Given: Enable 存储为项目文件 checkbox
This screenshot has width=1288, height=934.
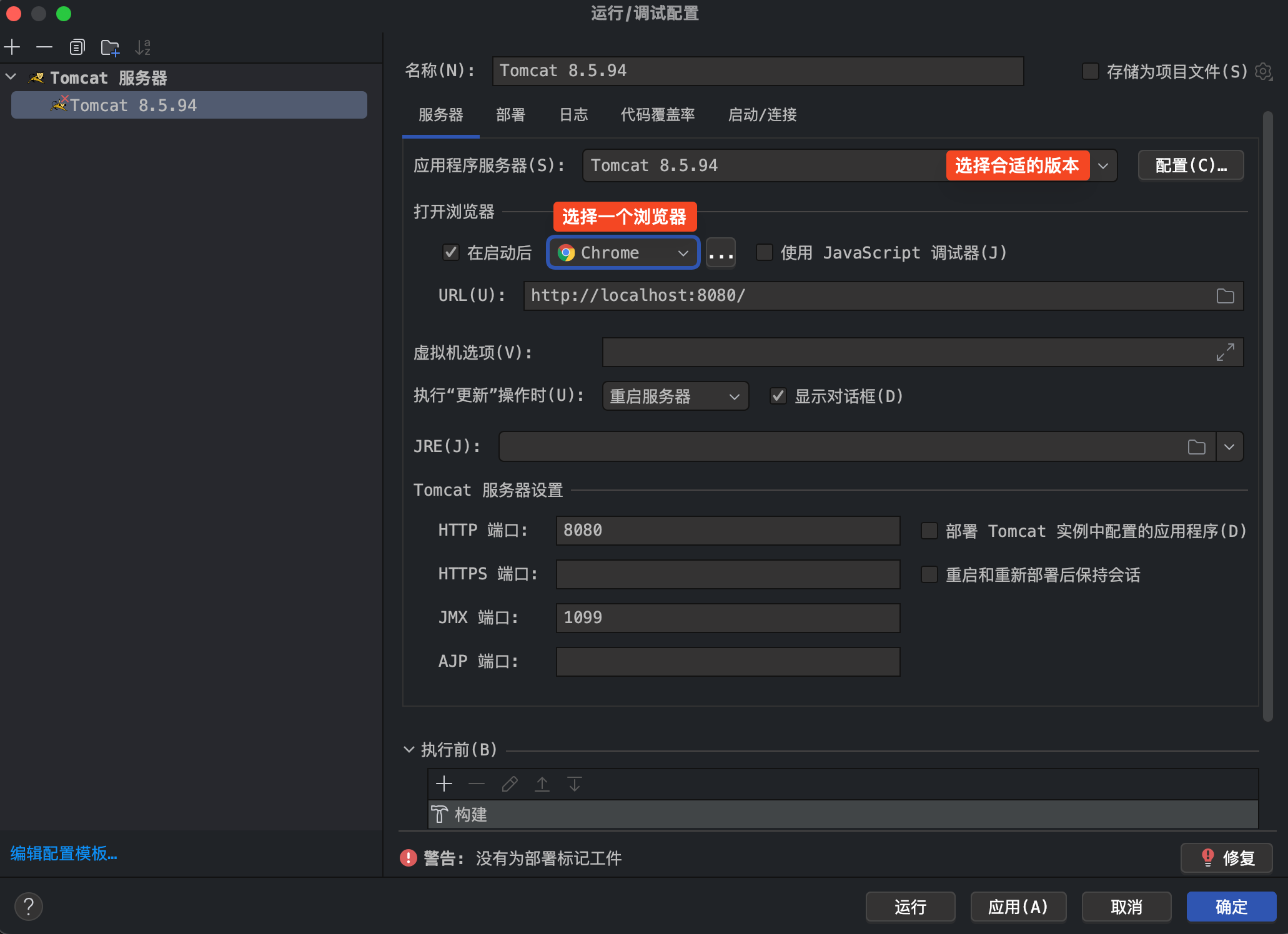Looking at the screenshot, I should [x=1091, y=71].
